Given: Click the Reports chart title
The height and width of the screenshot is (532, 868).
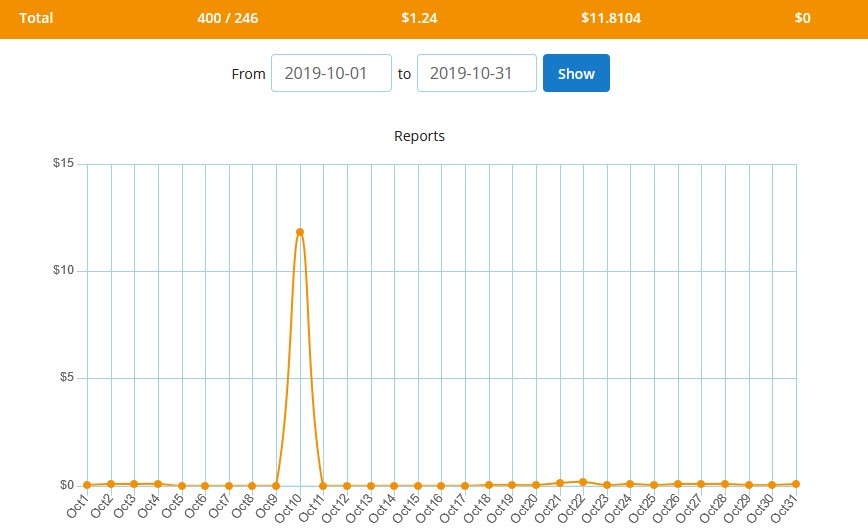Looking at the screenshot, I should [420, 136].
